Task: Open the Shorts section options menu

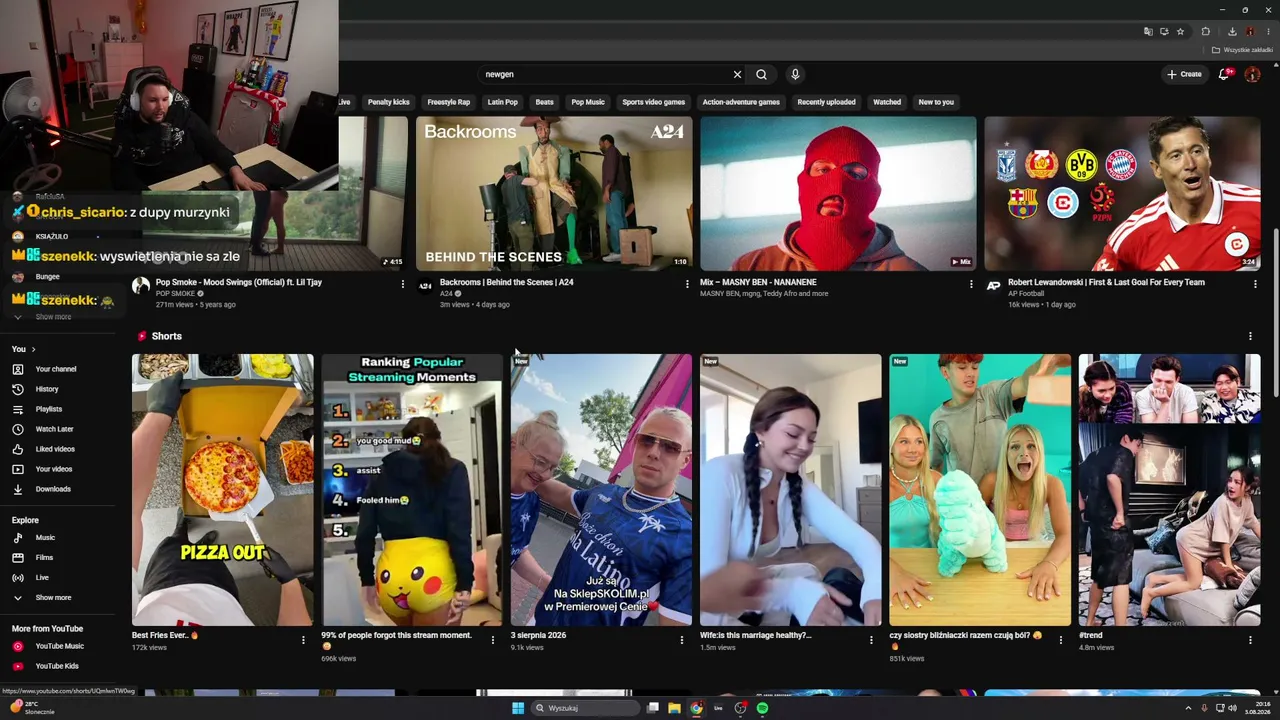Action: (x=1250, y=336)
